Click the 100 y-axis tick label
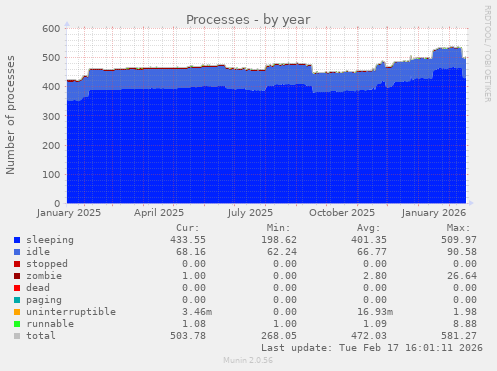Image resolution: width=497 pixels, height=371 pixels. [51, 175]
